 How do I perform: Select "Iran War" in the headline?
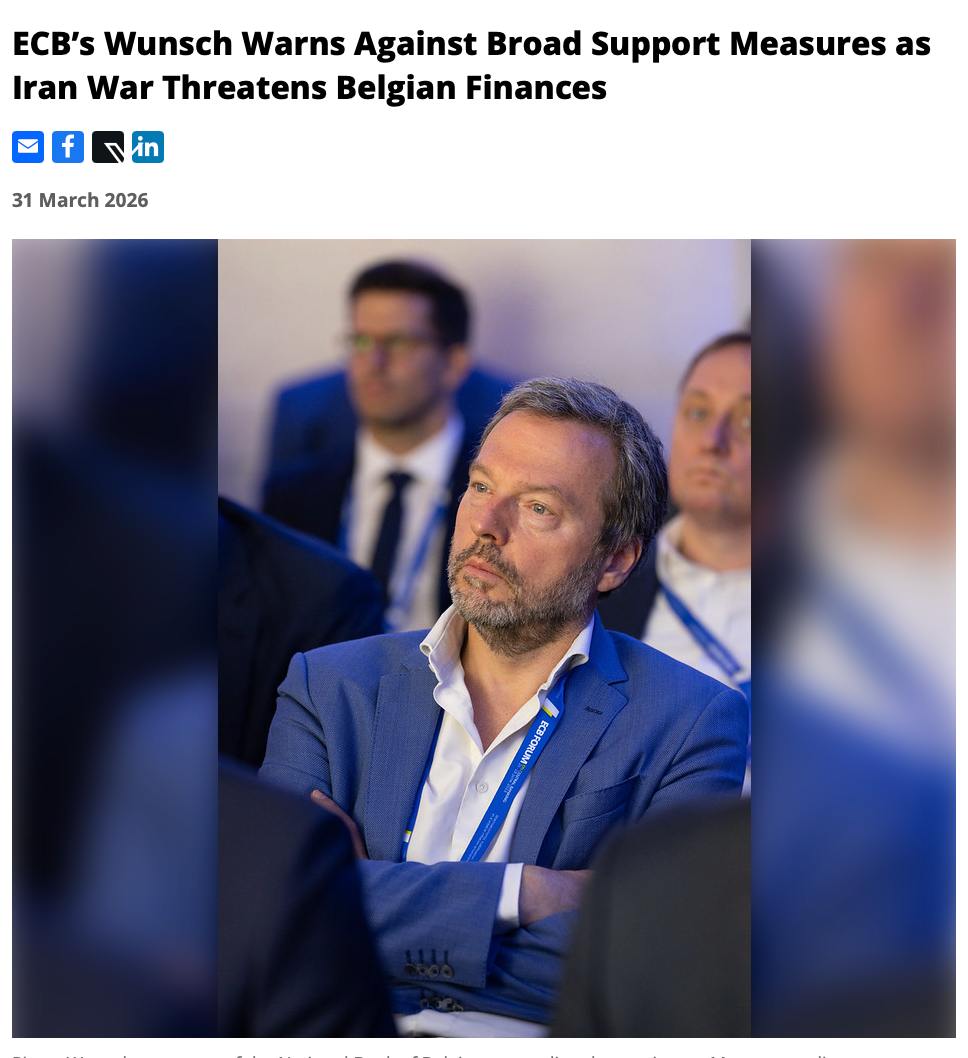tap(82, 88)
